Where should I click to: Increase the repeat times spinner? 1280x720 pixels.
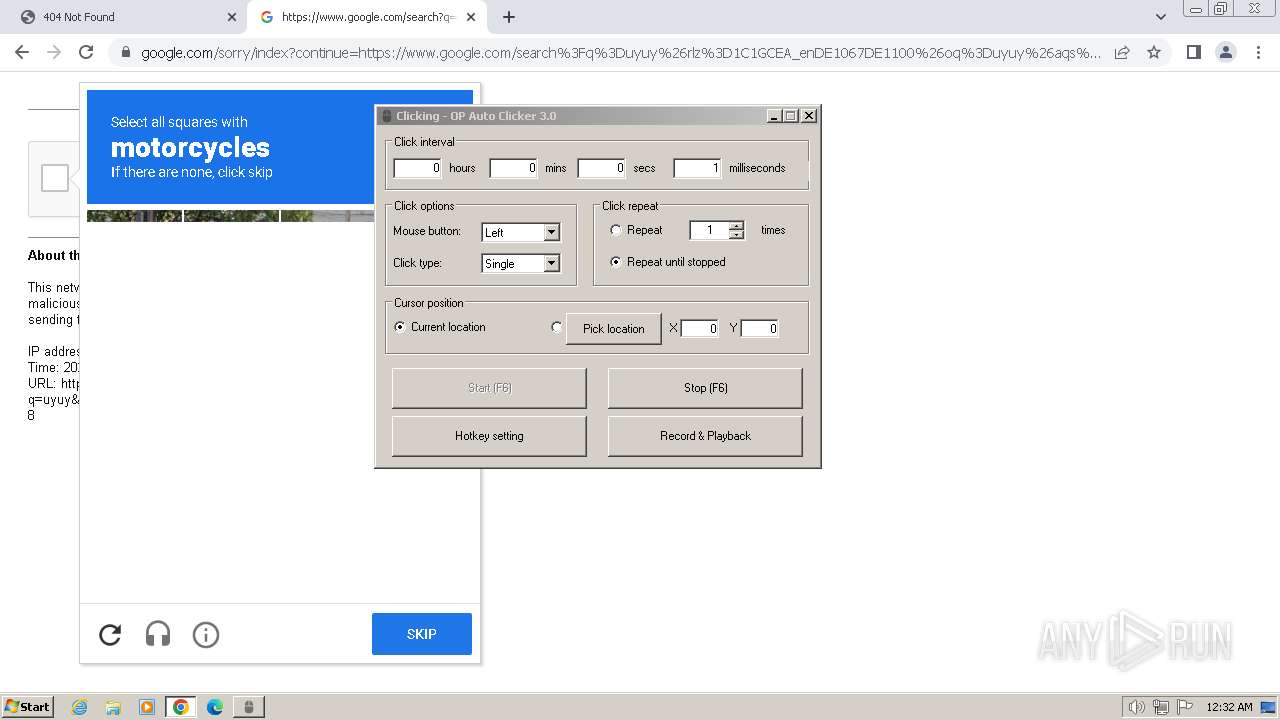(737, 225)
